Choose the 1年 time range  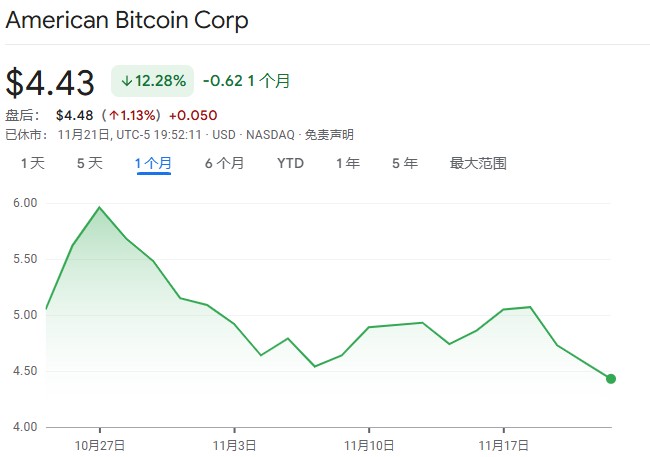pos(348,163)
